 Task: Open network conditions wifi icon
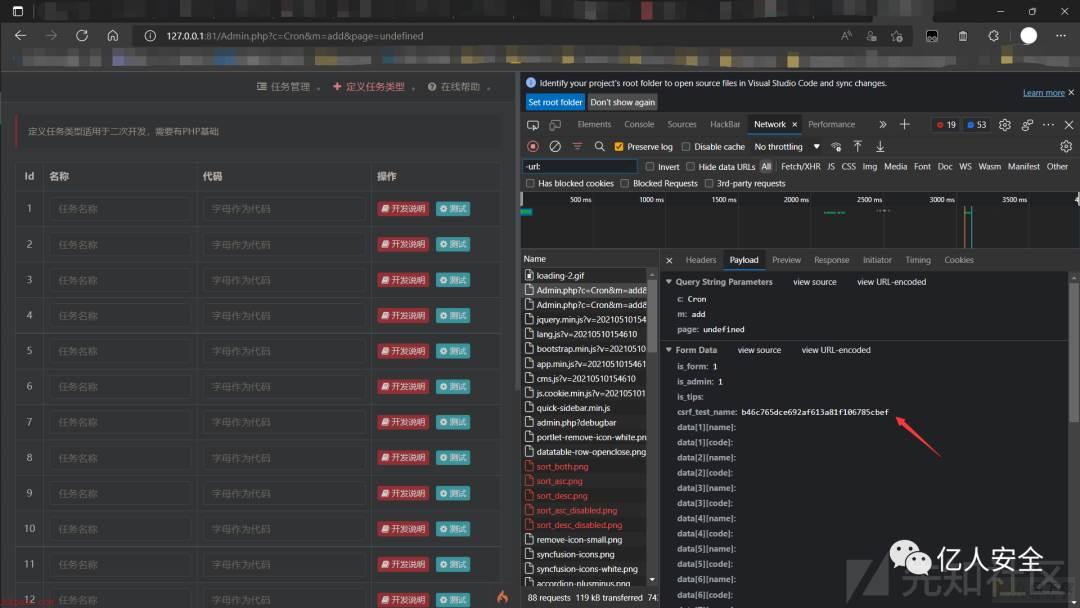tap(835, 146)
